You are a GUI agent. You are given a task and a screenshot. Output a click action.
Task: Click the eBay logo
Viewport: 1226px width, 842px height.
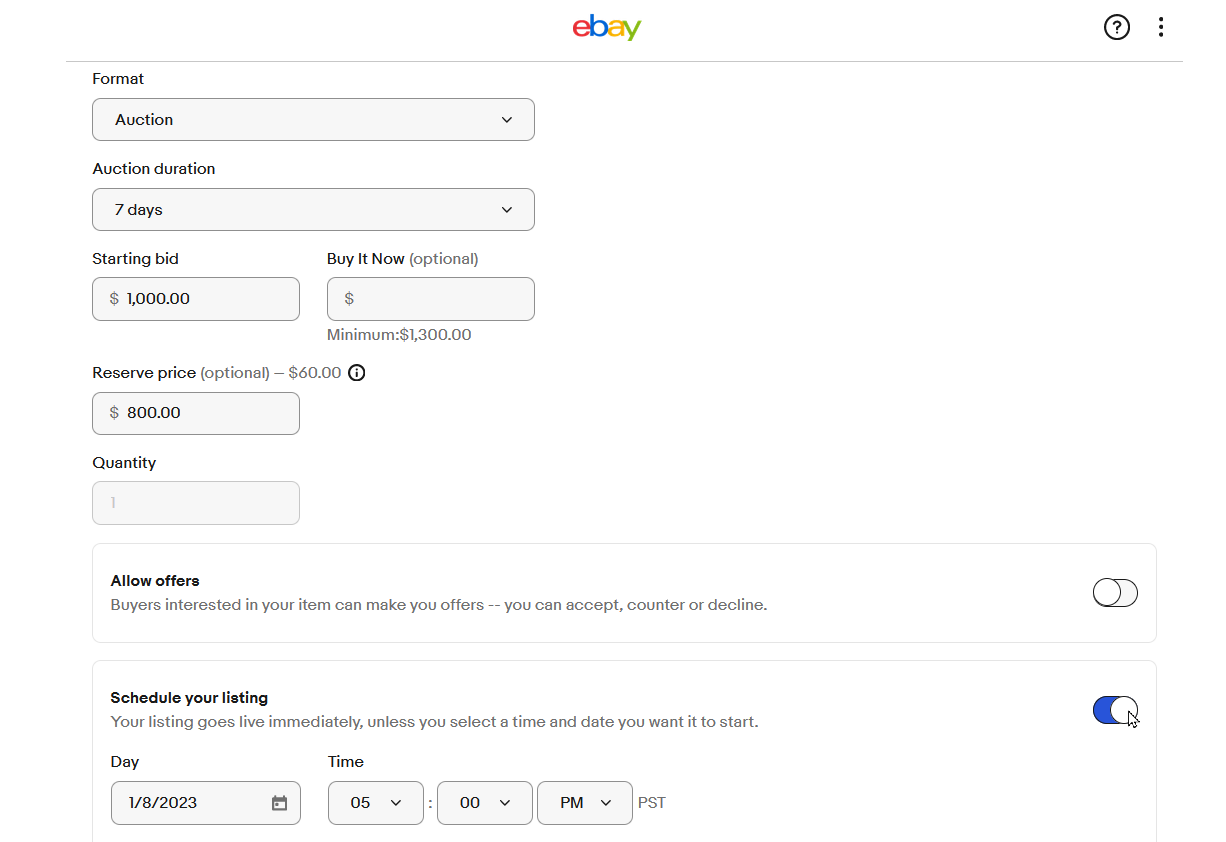(606, 28)
